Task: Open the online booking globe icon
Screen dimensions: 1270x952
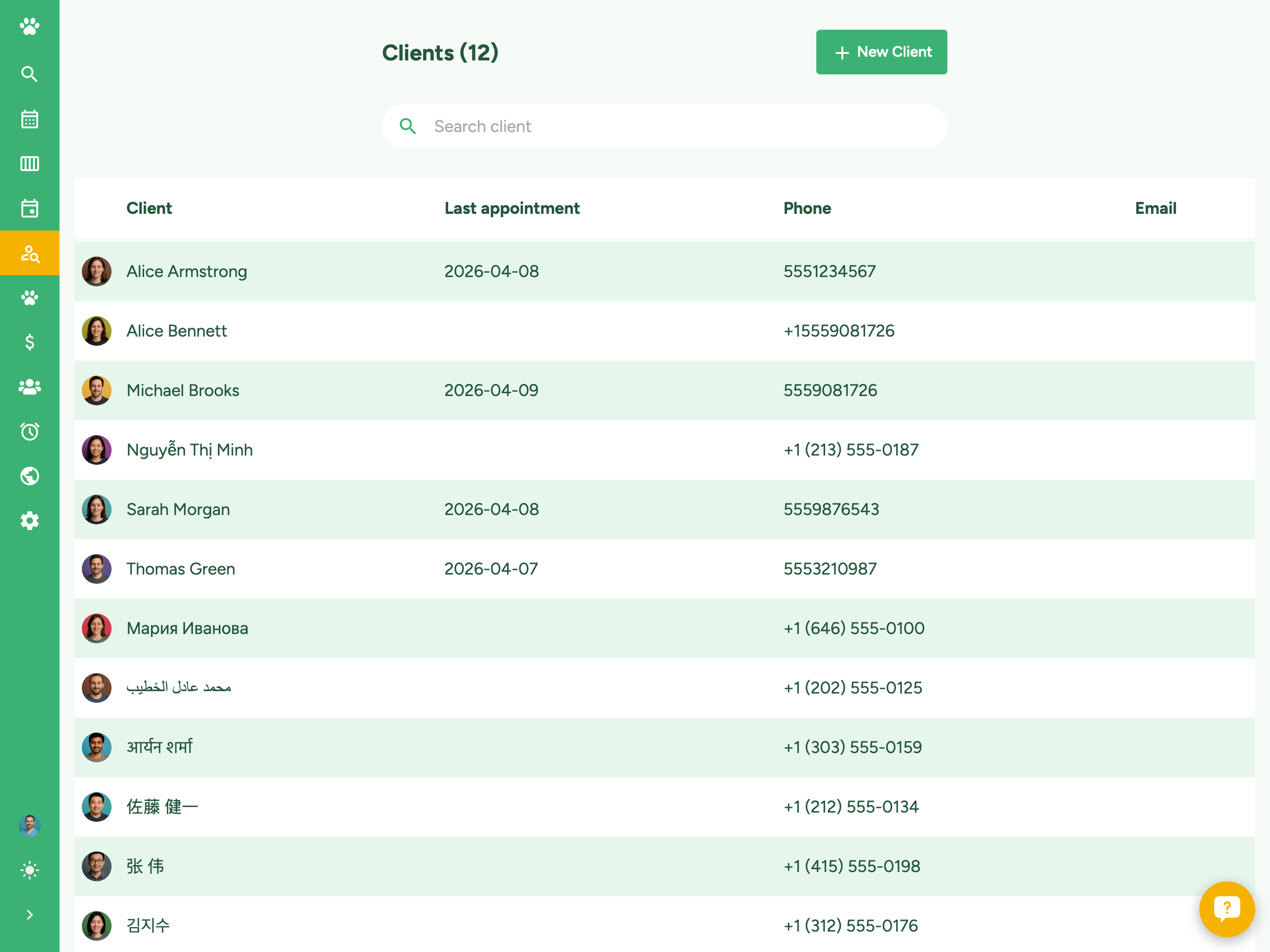Action: tap(29, 476)
